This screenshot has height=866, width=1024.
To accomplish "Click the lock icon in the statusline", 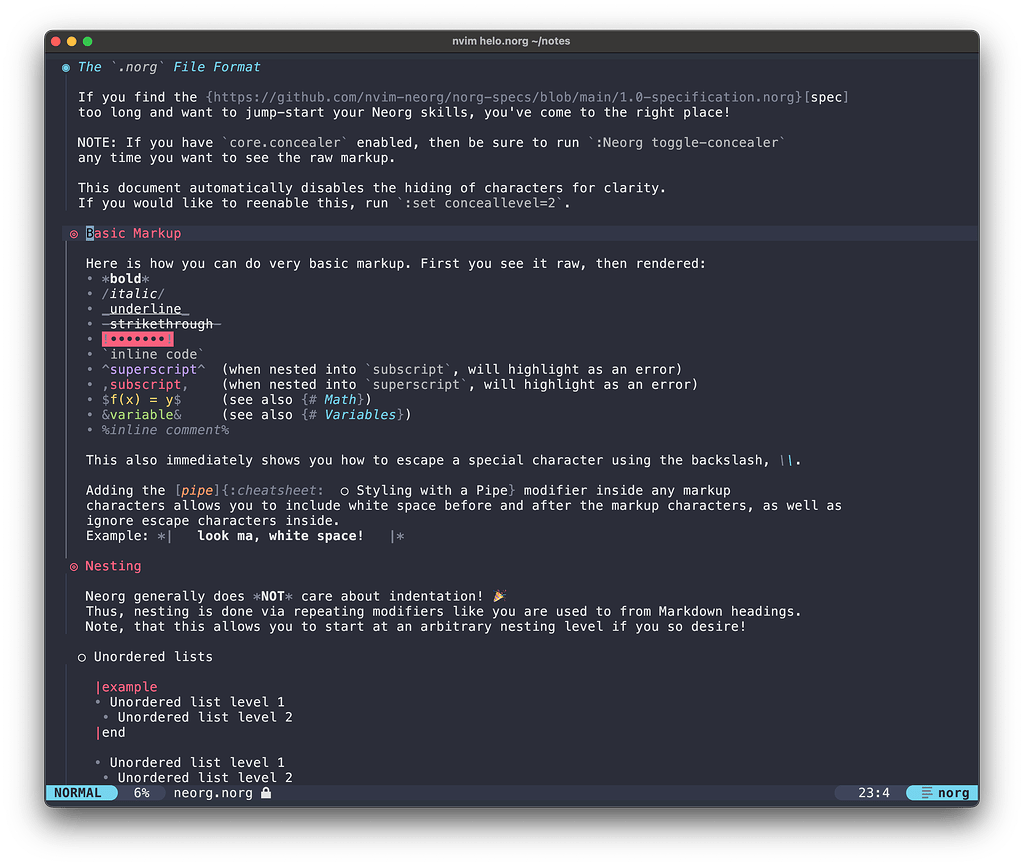I will click(264, 792).
